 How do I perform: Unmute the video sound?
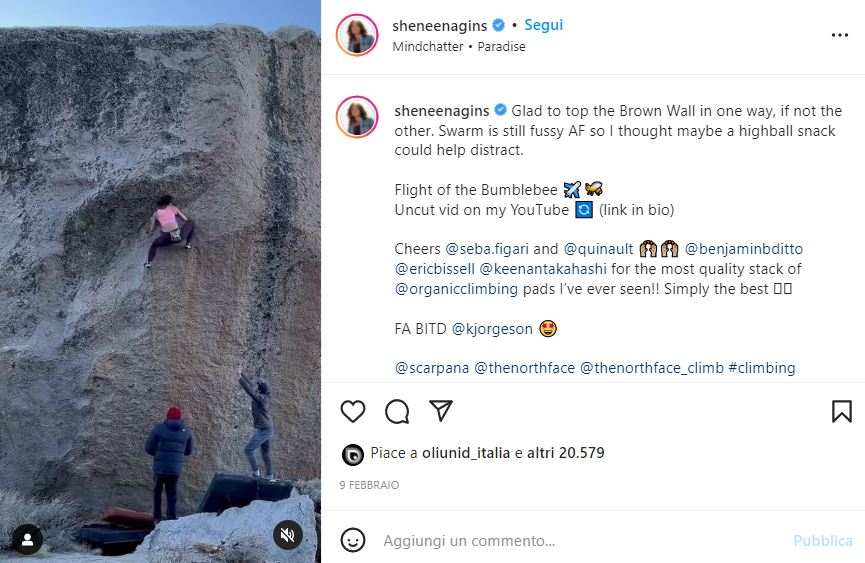pos(288,536)
